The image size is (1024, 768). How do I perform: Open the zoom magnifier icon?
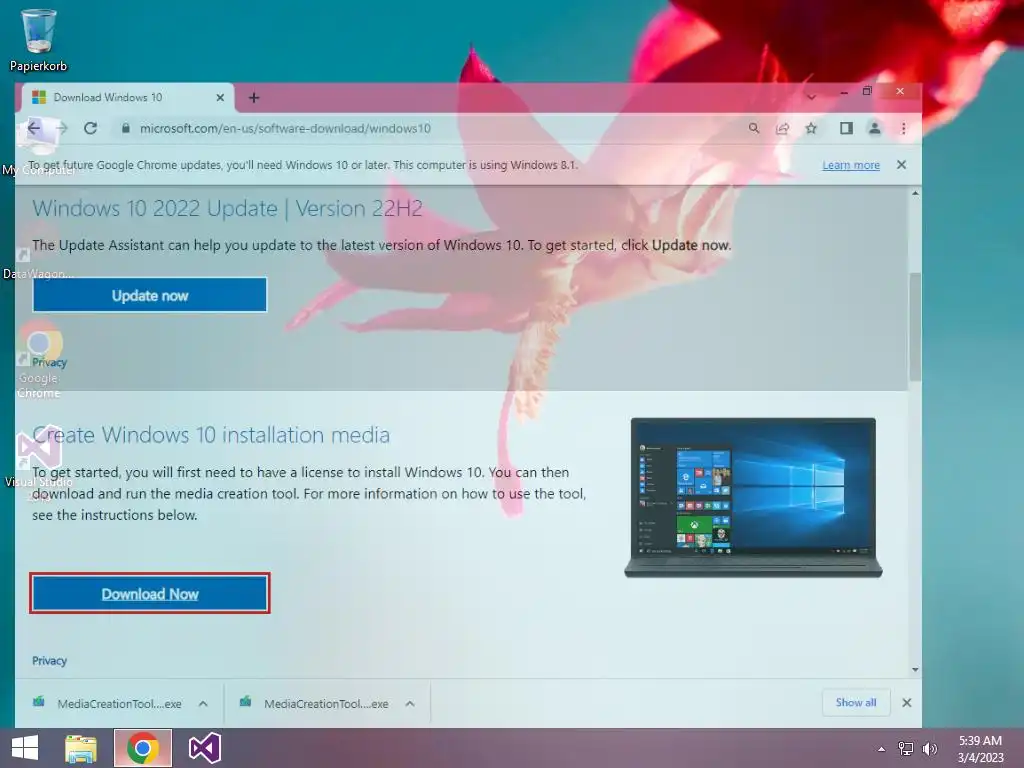(754, 128)
